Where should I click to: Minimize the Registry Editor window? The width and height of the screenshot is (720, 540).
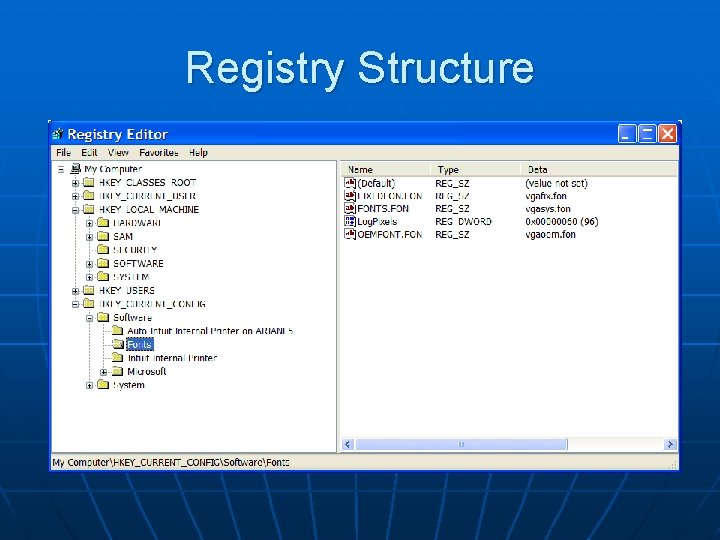point(627,134)
